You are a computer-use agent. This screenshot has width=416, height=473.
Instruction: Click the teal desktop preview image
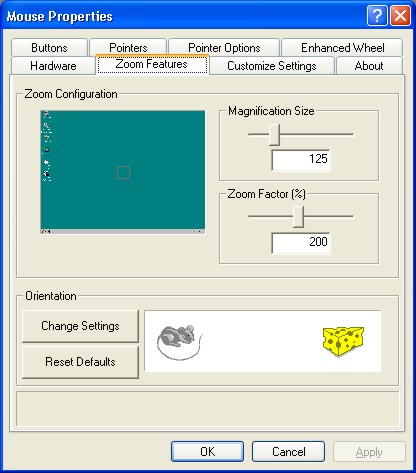(x=123, y=172)
